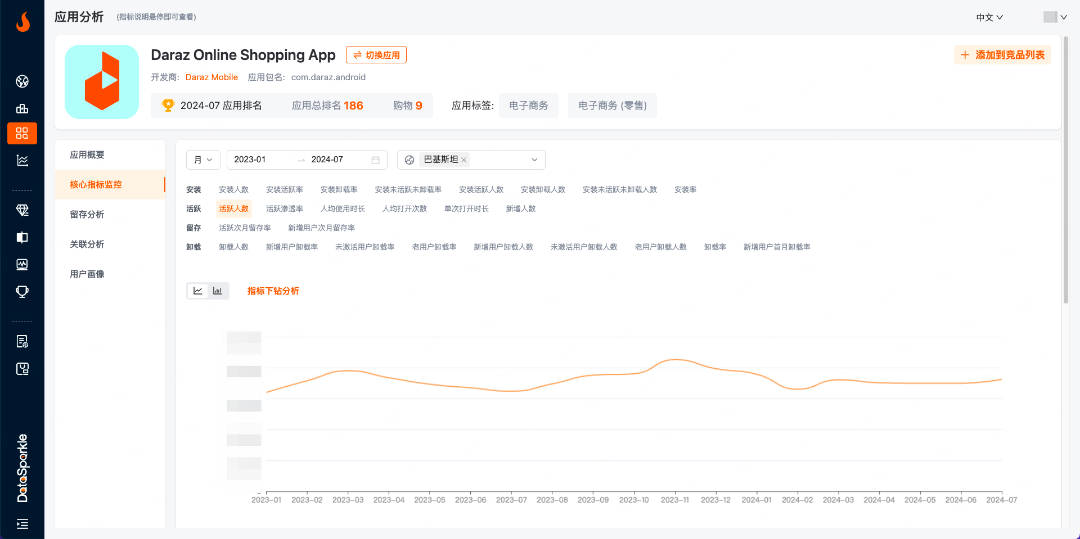The height and width of the screenshot is (539, 1080).
Task: Select the 安装人数 metric
Action: 233,189
